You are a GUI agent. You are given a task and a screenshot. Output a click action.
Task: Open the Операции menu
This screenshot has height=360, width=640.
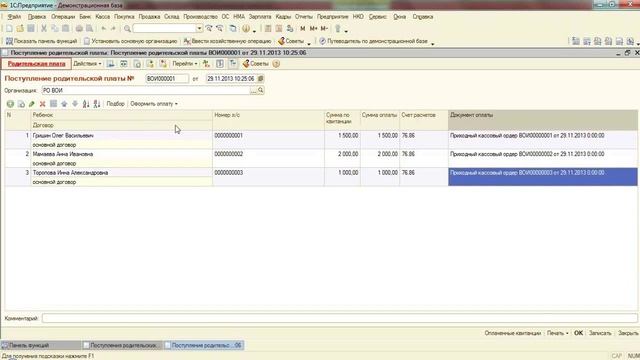tap(63, 17)
